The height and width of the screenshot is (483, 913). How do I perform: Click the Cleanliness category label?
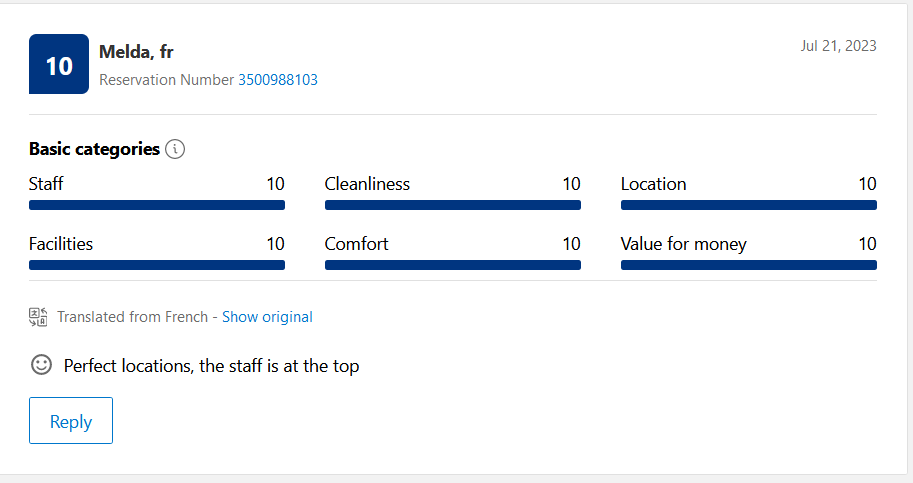click(367, 184)
